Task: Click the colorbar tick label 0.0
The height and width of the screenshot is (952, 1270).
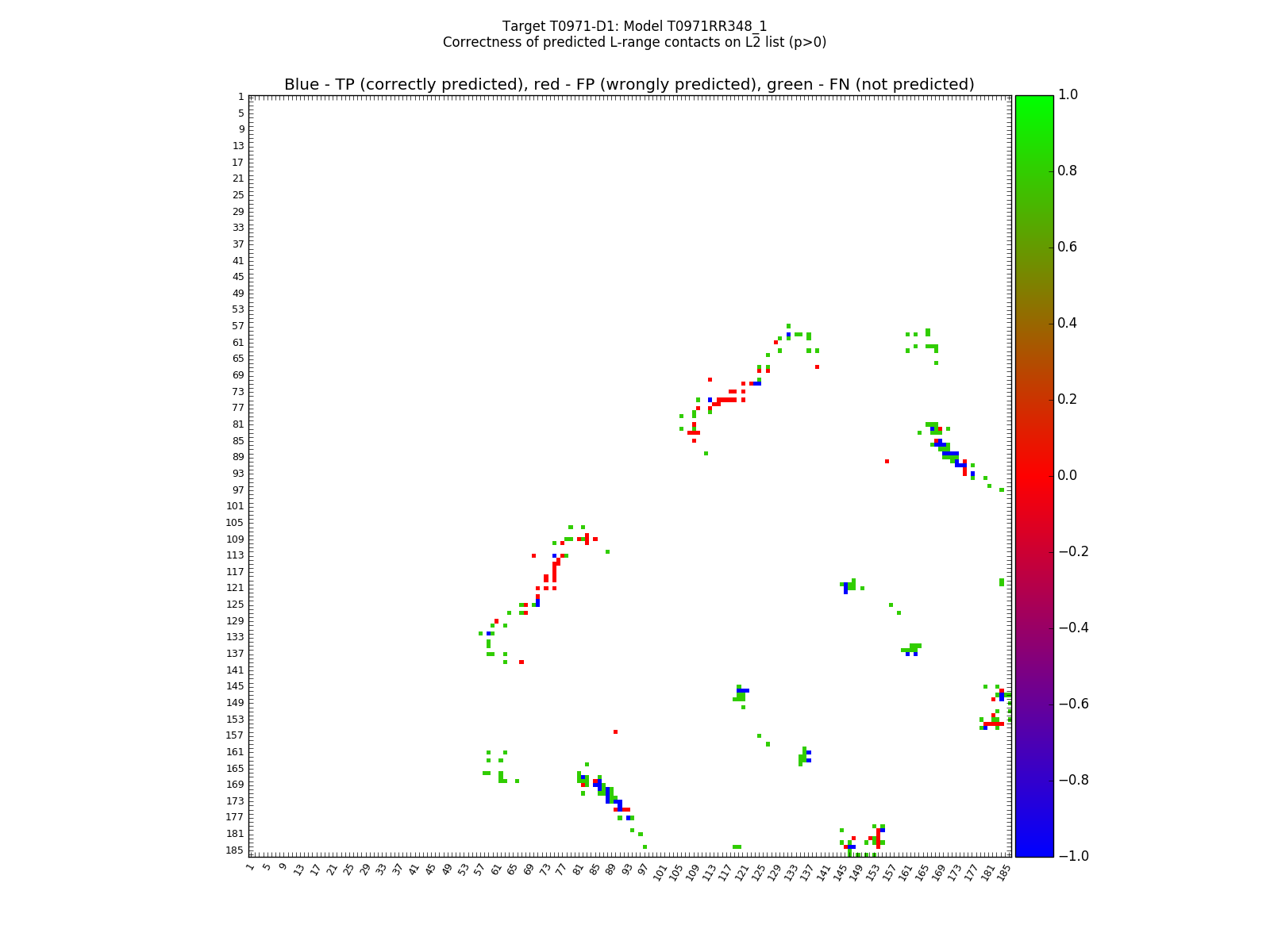Action: tap(1068, 476)
